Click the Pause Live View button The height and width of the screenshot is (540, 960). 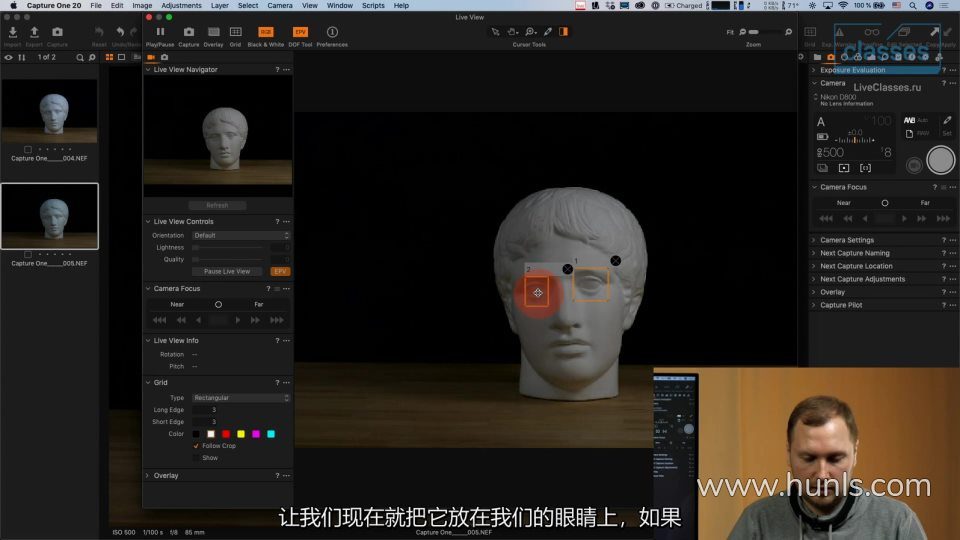[x=228, y=271]
